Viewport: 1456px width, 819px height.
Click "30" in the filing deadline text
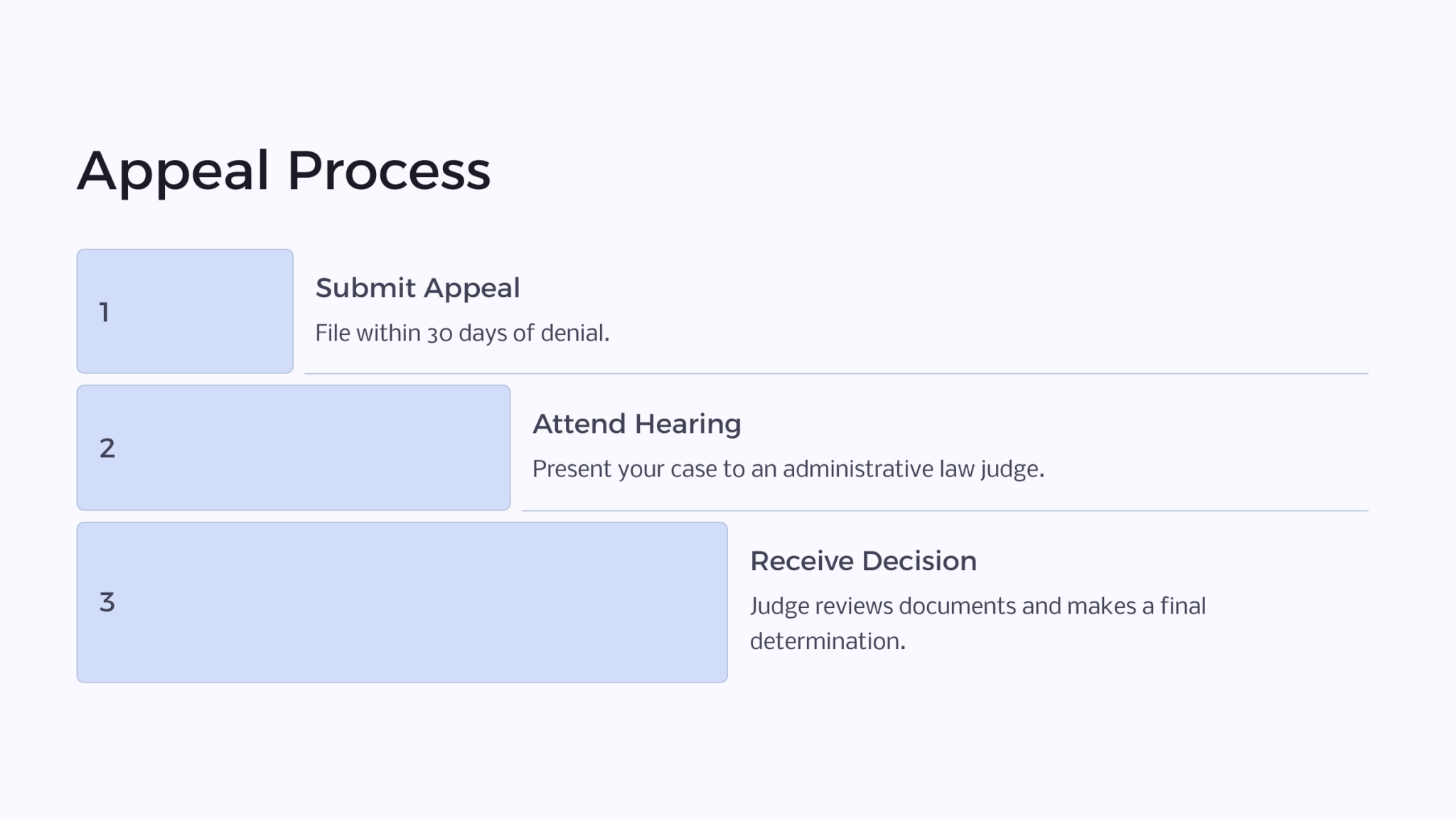click(439, 333)
